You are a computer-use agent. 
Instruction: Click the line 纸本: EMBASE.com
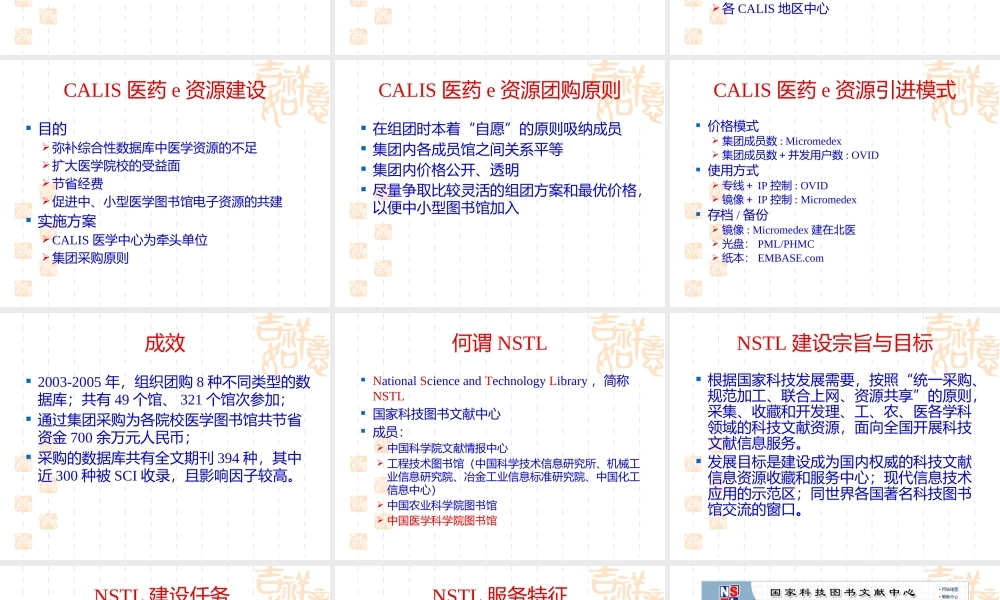pos(772,258)
